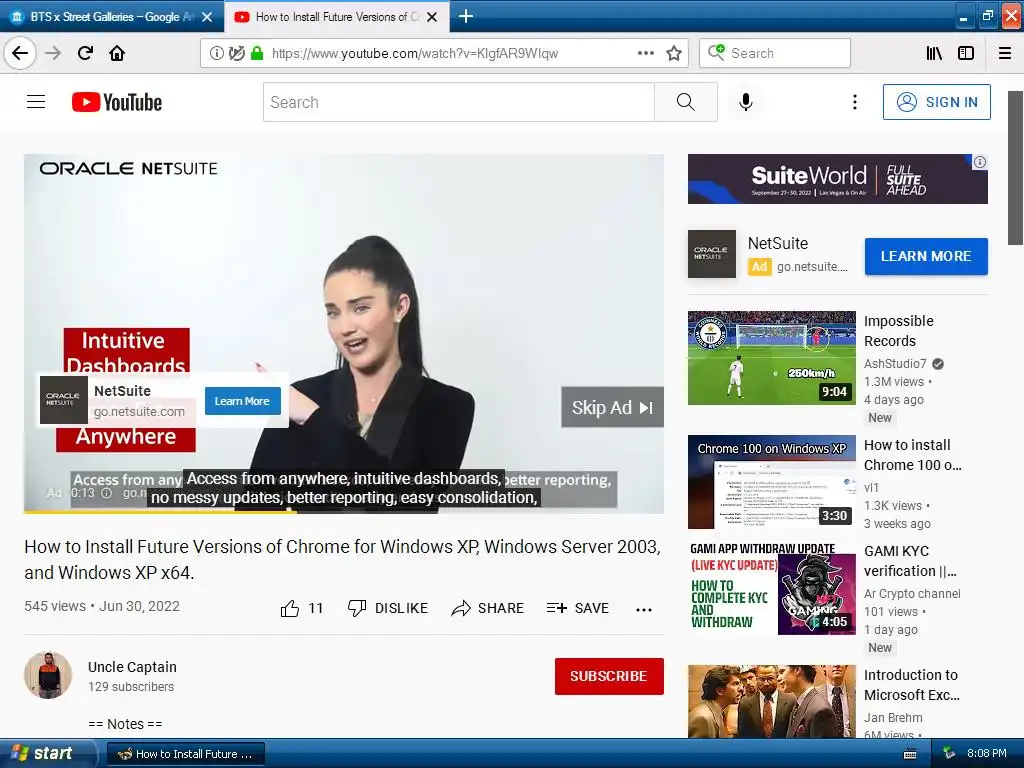The height and width of the screenshot is (768, 1024).
Task: Open Uncle Captain channel avatar
Action: (48, 675)
